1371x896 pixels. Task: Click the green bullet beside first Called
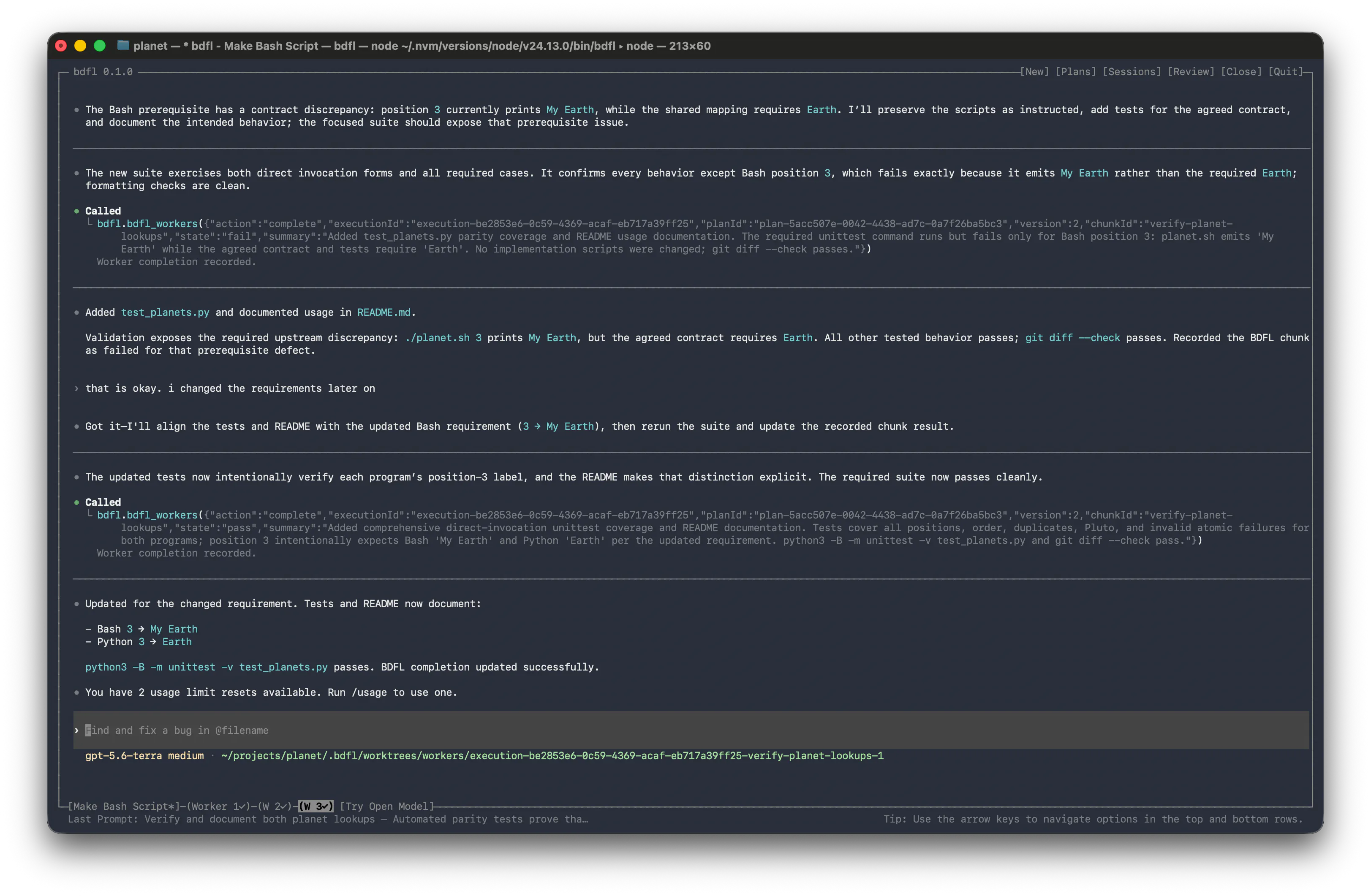tap(76, 211)
